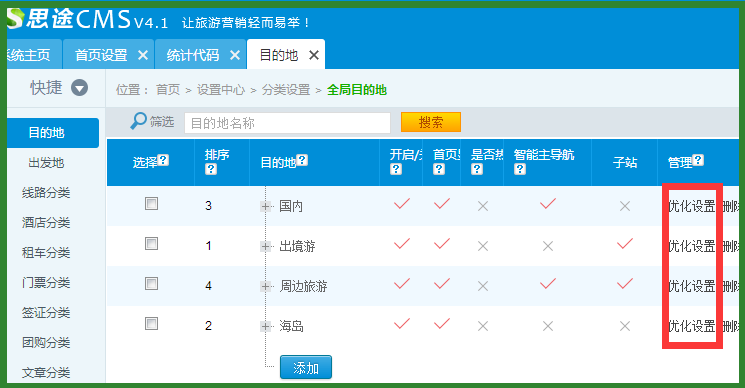Screen dimensions: 745x388
Task: Click help icon next to 管理 header
Action: click(698, 160)
